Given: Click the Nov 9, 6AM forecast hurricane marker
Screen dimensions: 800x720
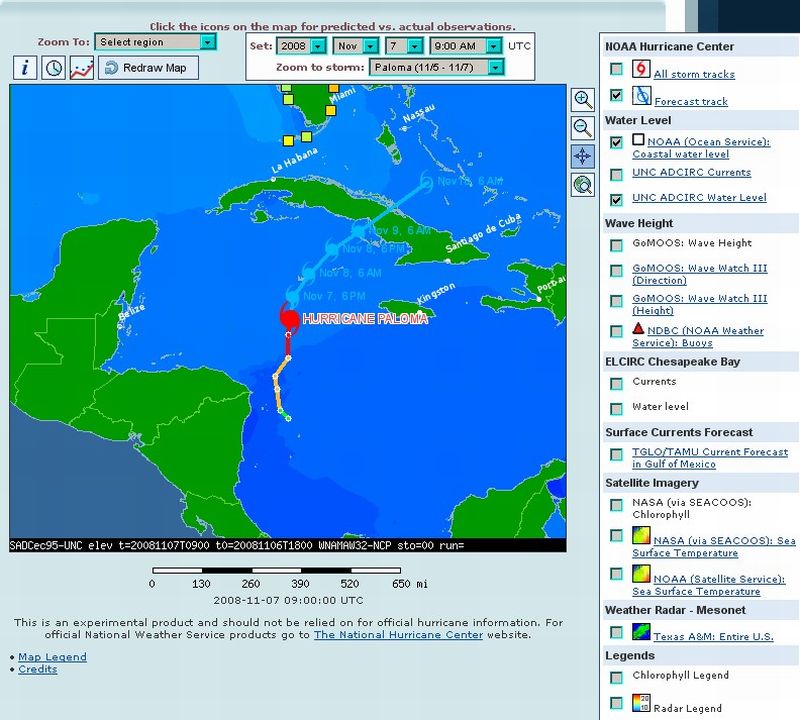Looking at the screenshot, I should point(359,230).
